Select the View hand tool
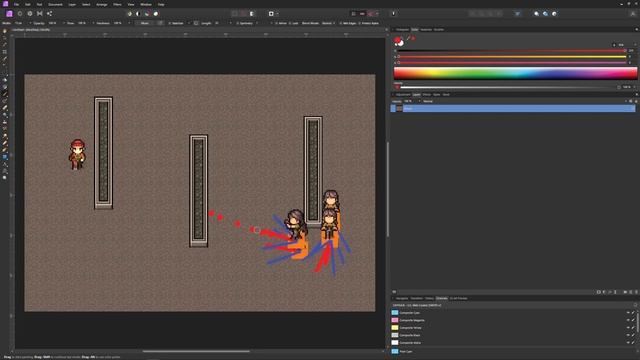The height and width of the screenshot is (360, 640). [5, 31]
